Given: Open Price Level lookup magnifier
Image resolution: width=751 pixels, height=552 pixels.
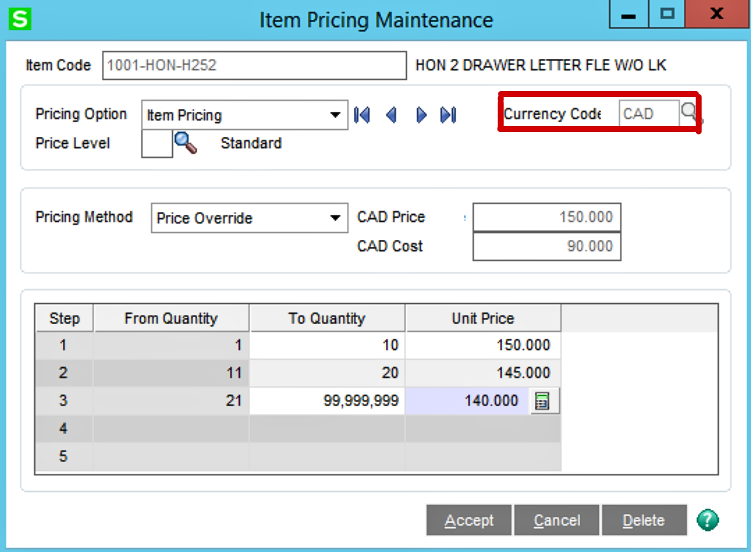Looking at the screenshot, I should [186, 143].
